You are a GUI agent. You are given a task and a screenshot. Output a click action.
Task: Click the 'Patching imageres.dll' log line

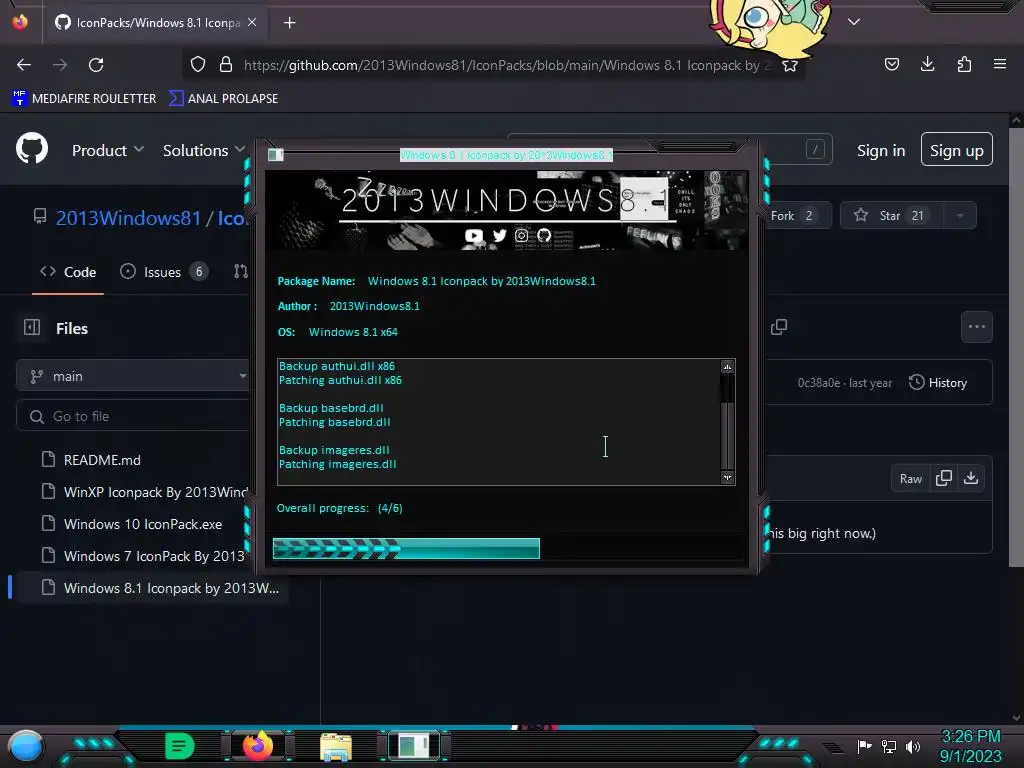pos(338,464)
